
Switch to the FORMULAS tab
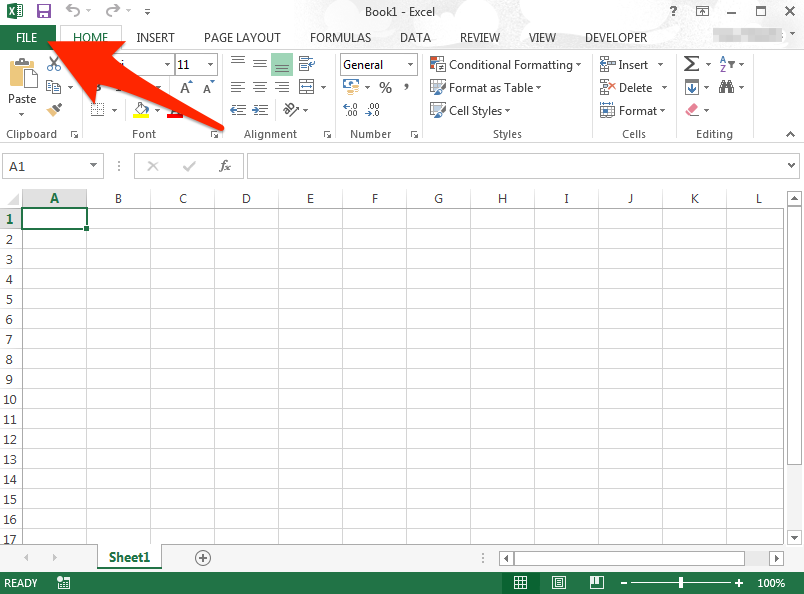[340, 37]
